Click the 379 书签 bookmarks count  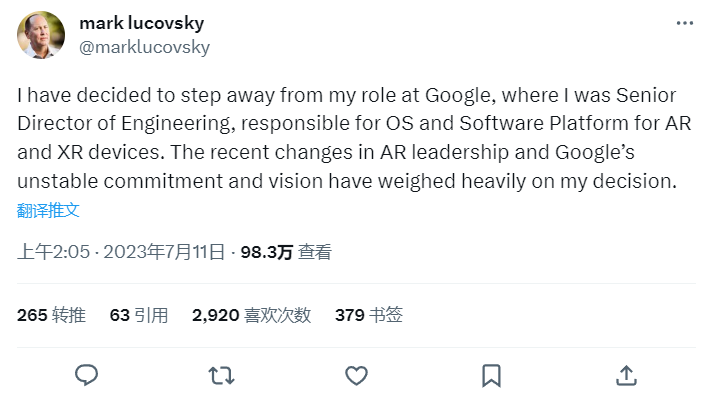[x=369, y=315]
